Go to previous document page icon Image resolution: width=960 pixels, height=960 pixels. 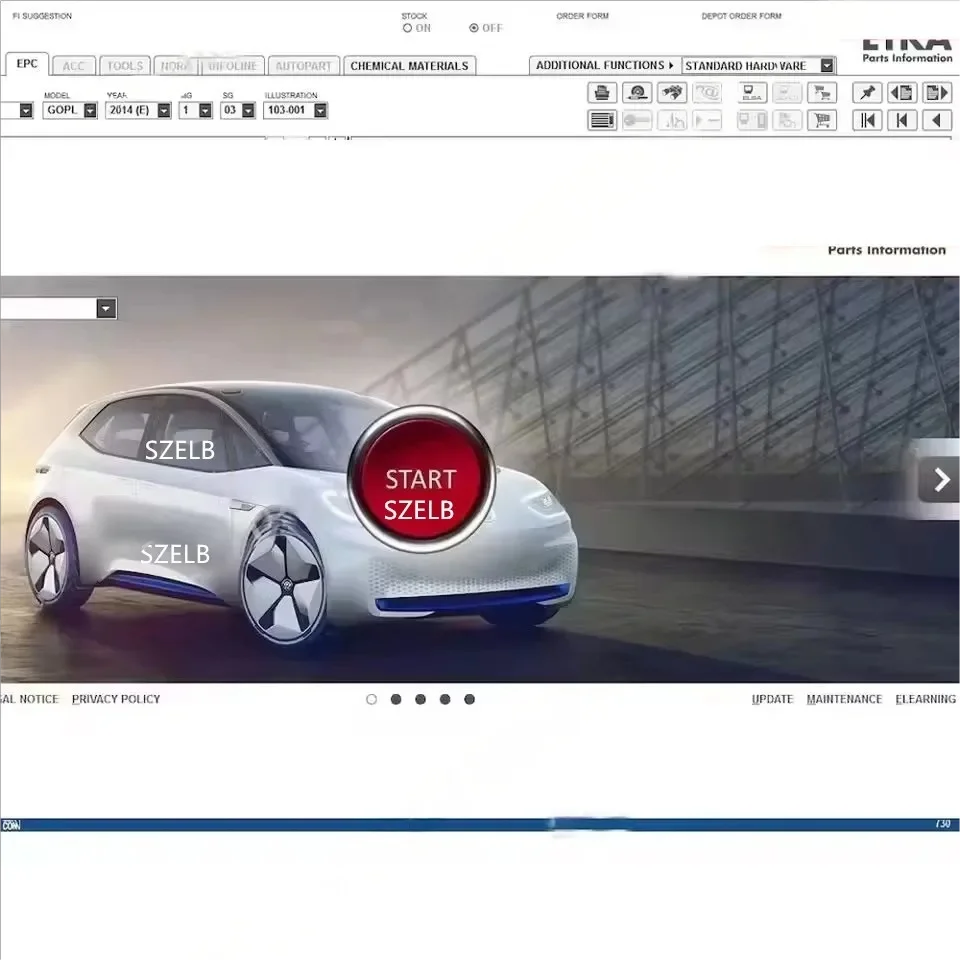coord(902,93)
